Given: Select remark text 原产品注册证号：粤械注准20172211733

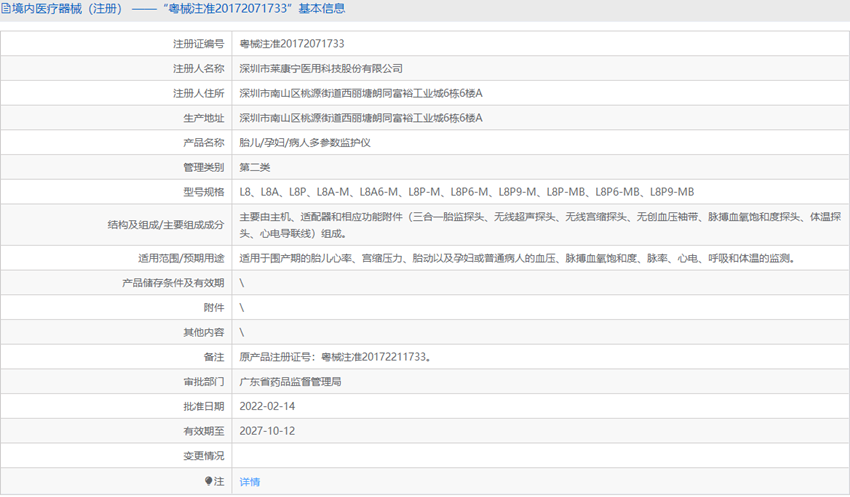Looking at the screenshot, I should [x=335, y=357].
